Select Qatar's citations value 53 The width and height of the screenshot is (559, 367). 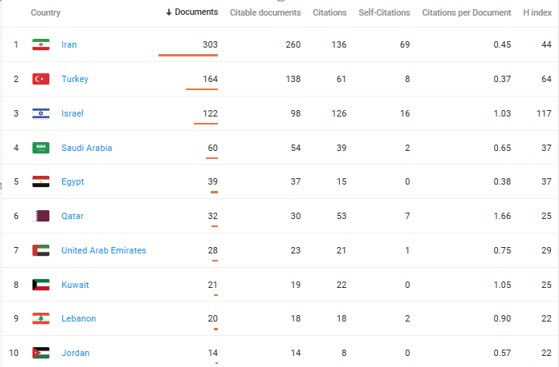click(x=341, y=216)
